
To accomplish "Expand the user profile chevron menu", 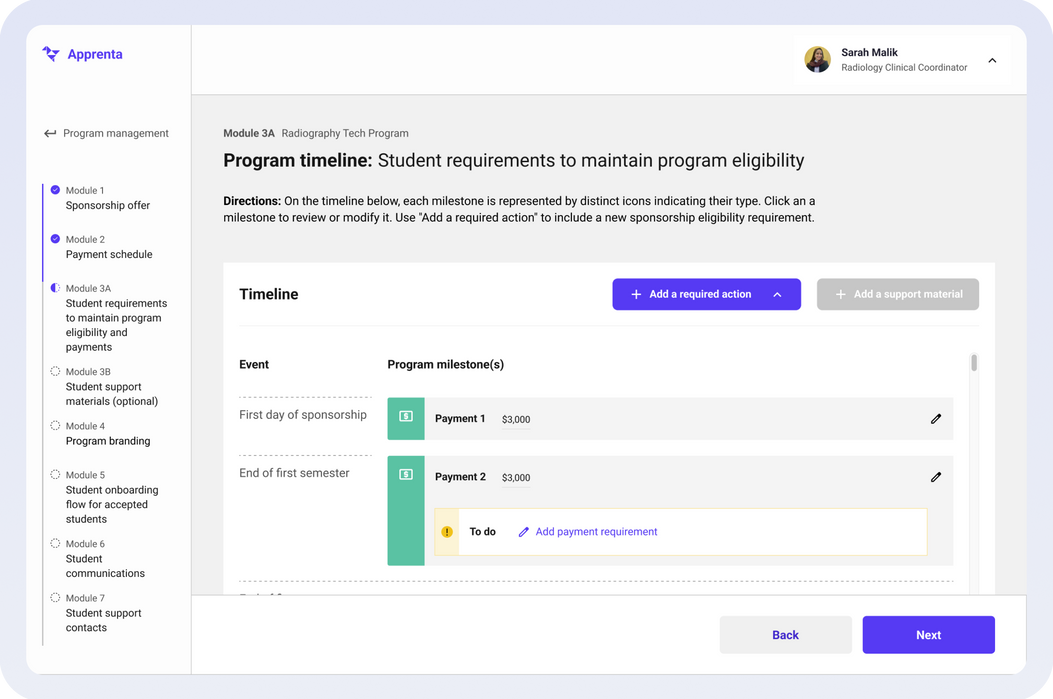I will click(992, 60).
